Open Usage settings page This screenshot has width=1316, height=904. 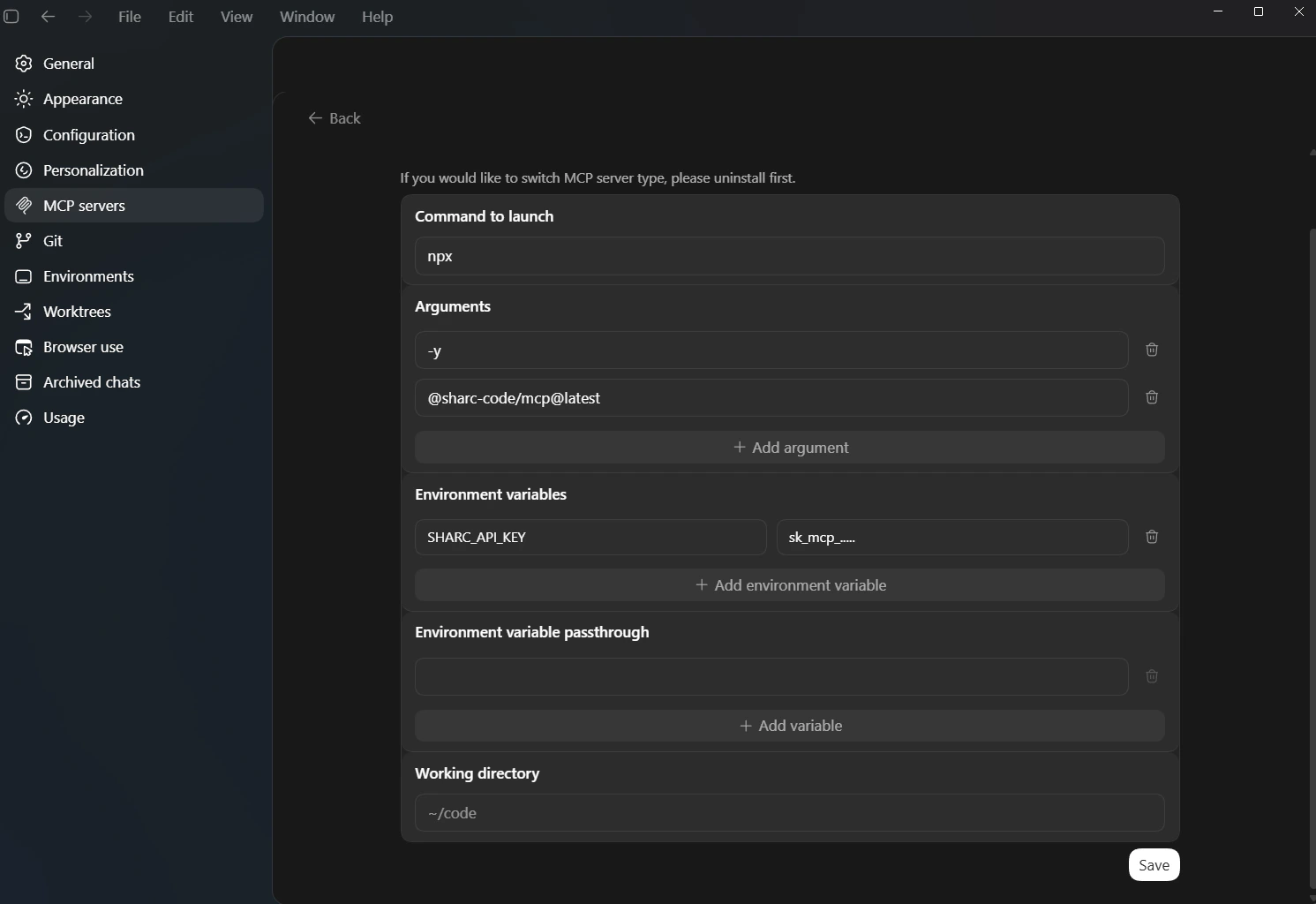[x=134, y=418]
